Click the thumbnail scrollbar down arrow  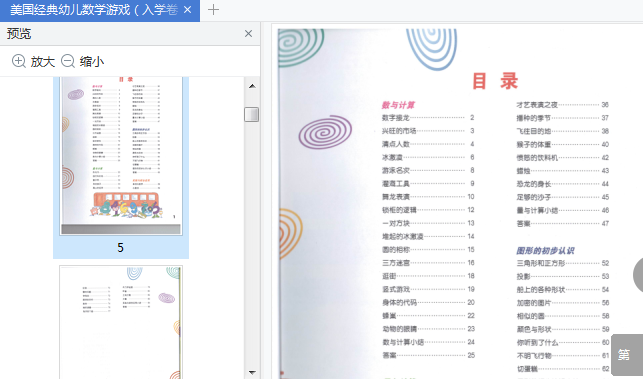252,372
